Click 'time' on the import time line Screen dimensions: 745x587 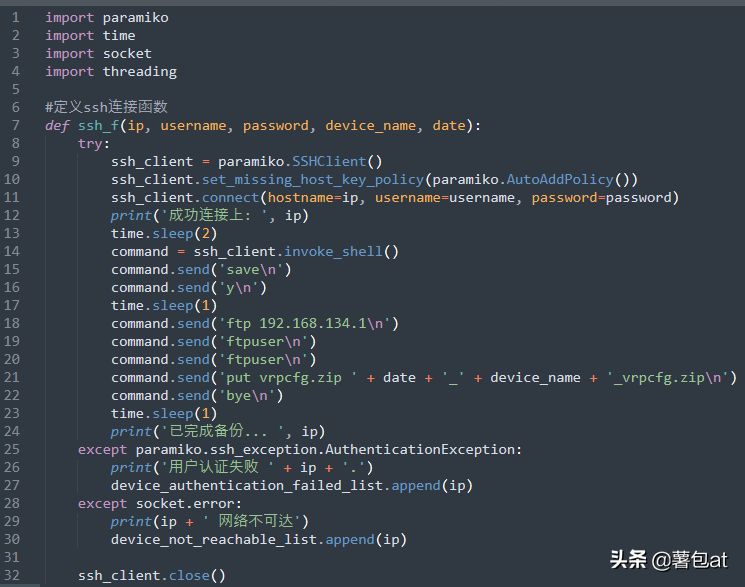click(x=119, y=36)
